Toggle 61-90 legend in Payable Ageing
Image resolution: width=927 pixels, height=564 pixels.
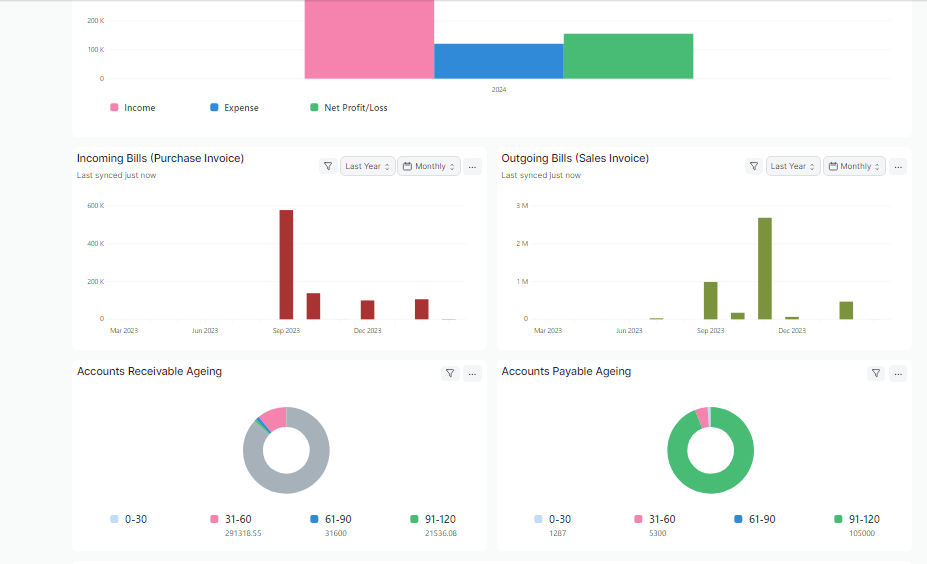coord(738,519)
